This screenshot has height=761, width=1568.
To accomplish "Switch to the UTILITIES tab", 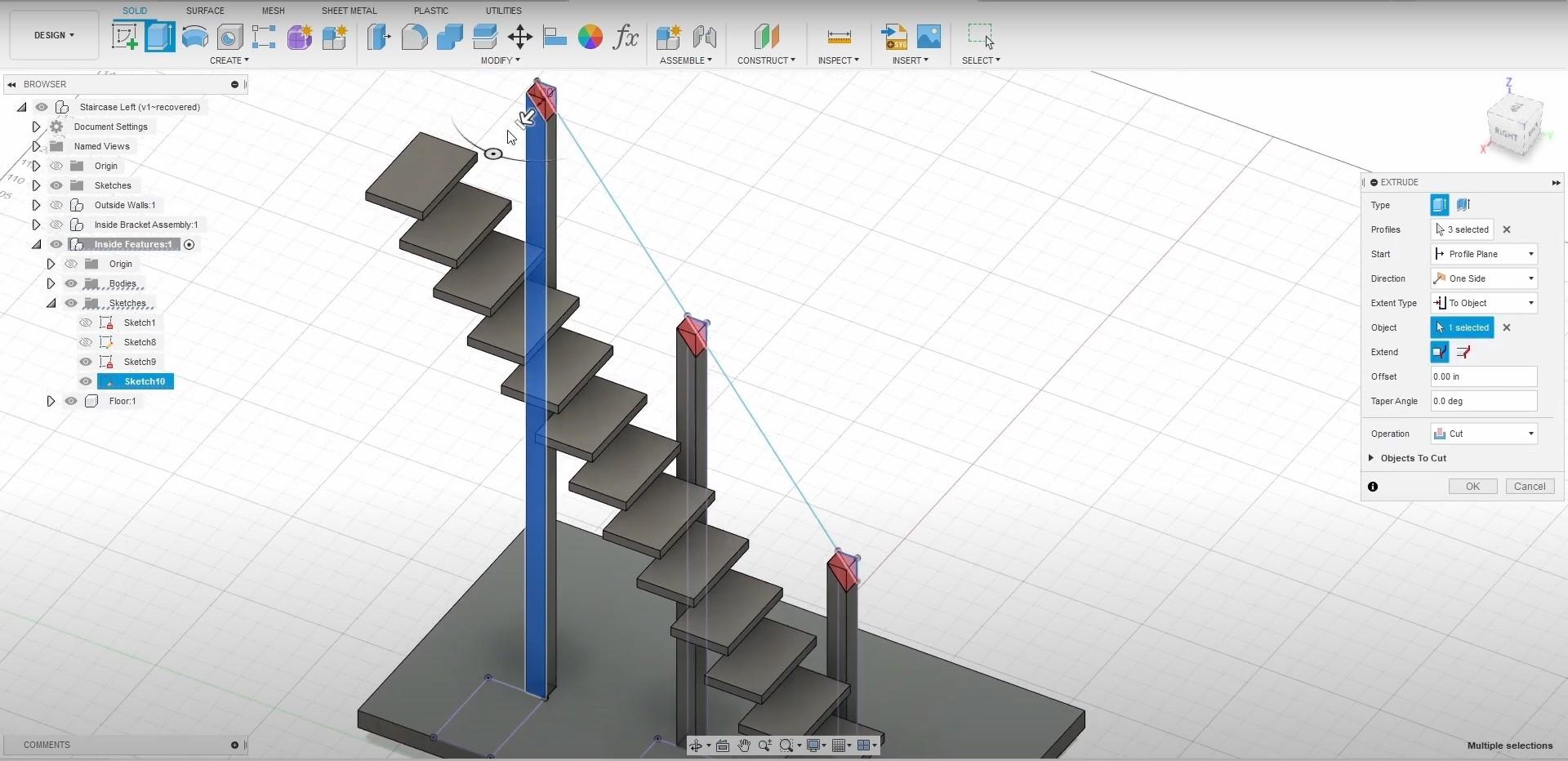I will [x=503, y=11].
